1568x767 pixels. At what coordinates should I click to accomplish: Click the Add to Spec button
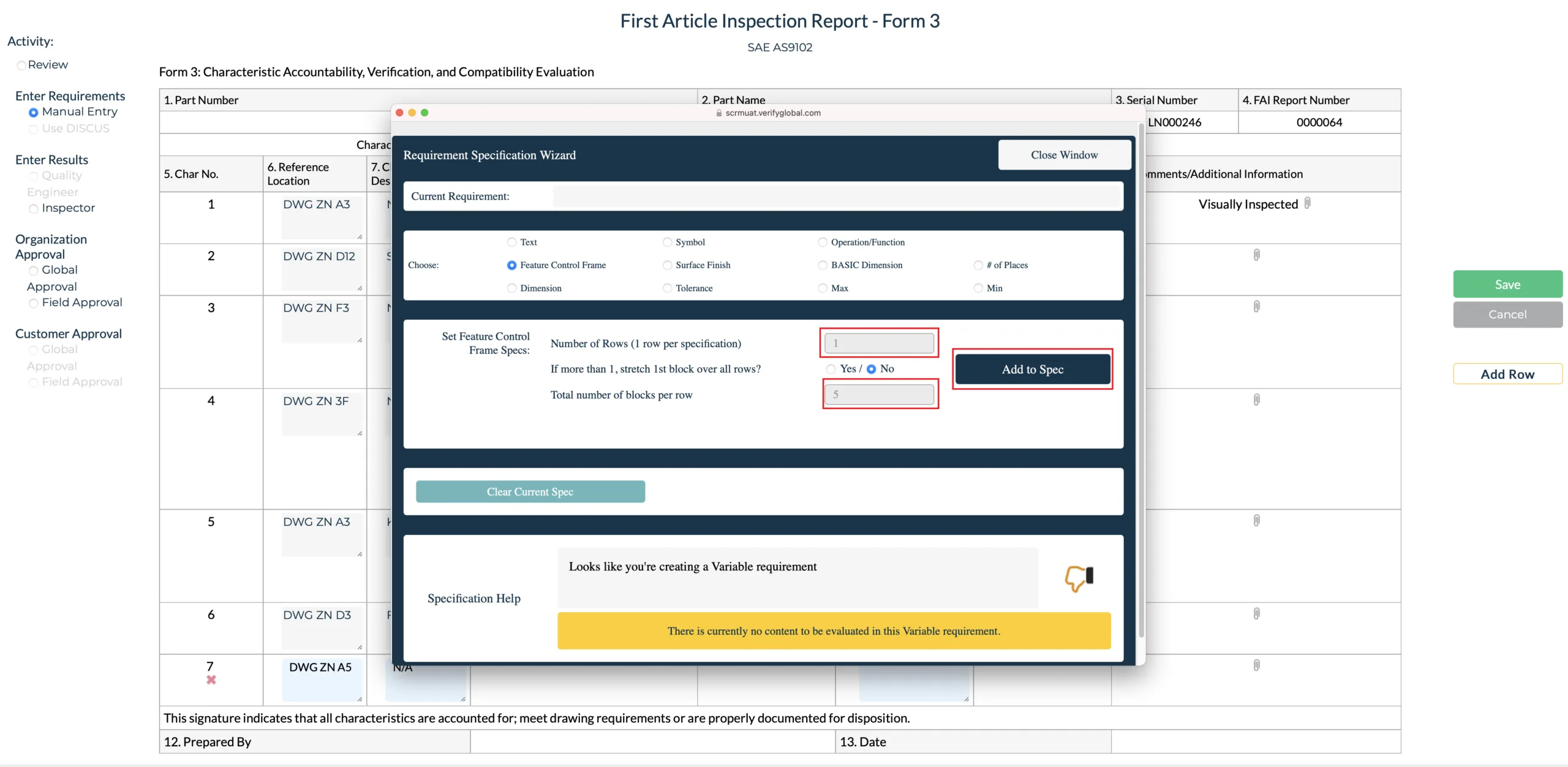coord(1032,369)
